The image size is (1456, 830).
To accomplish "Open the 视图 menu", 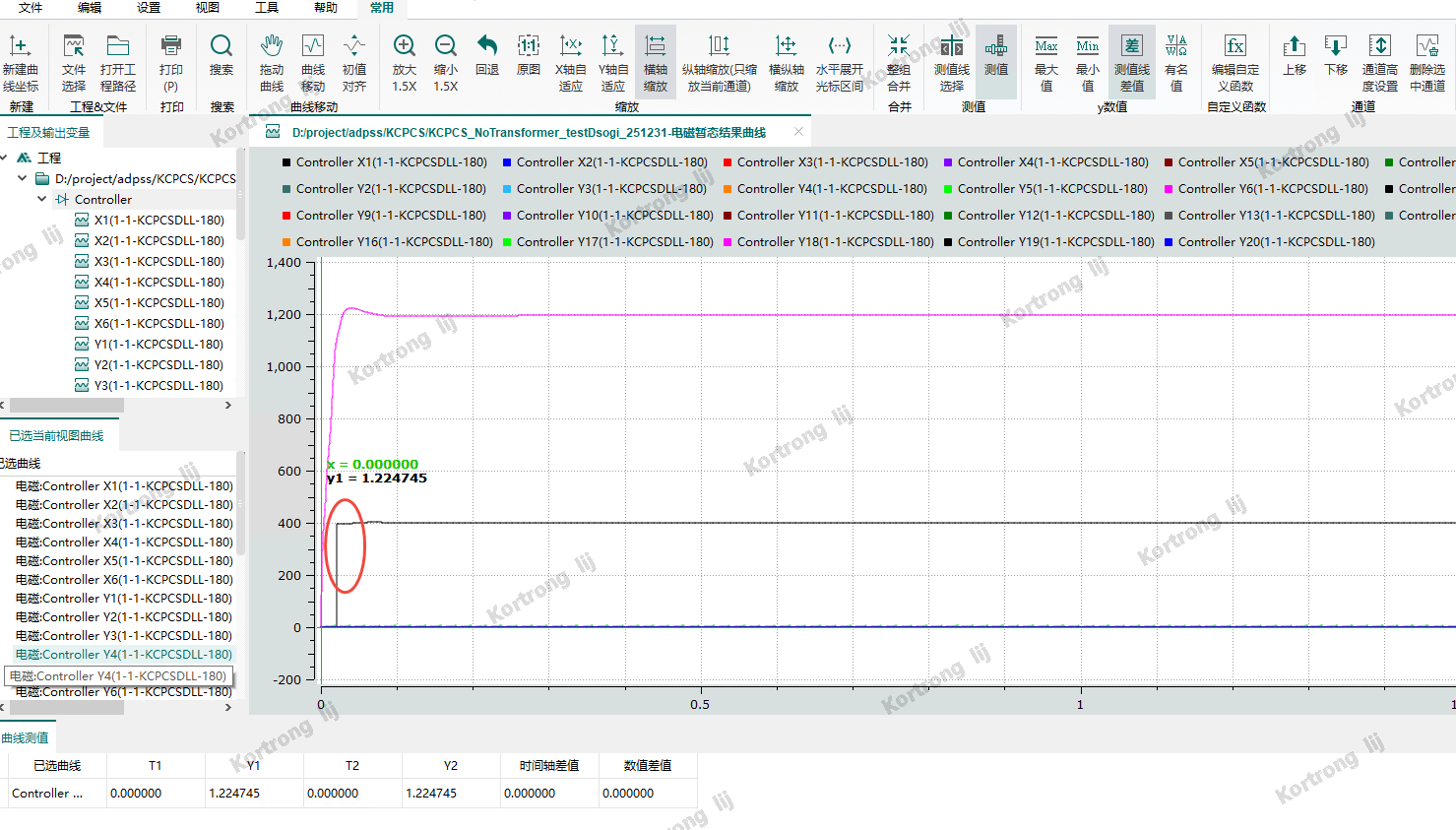I will click(x=207, y=8).
